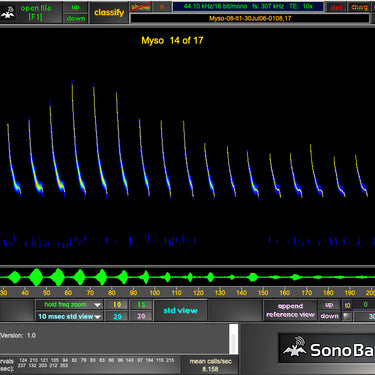Click the call intervals list of numbers
The height and width of the screenshot is (375, 375).
(97, 363)
